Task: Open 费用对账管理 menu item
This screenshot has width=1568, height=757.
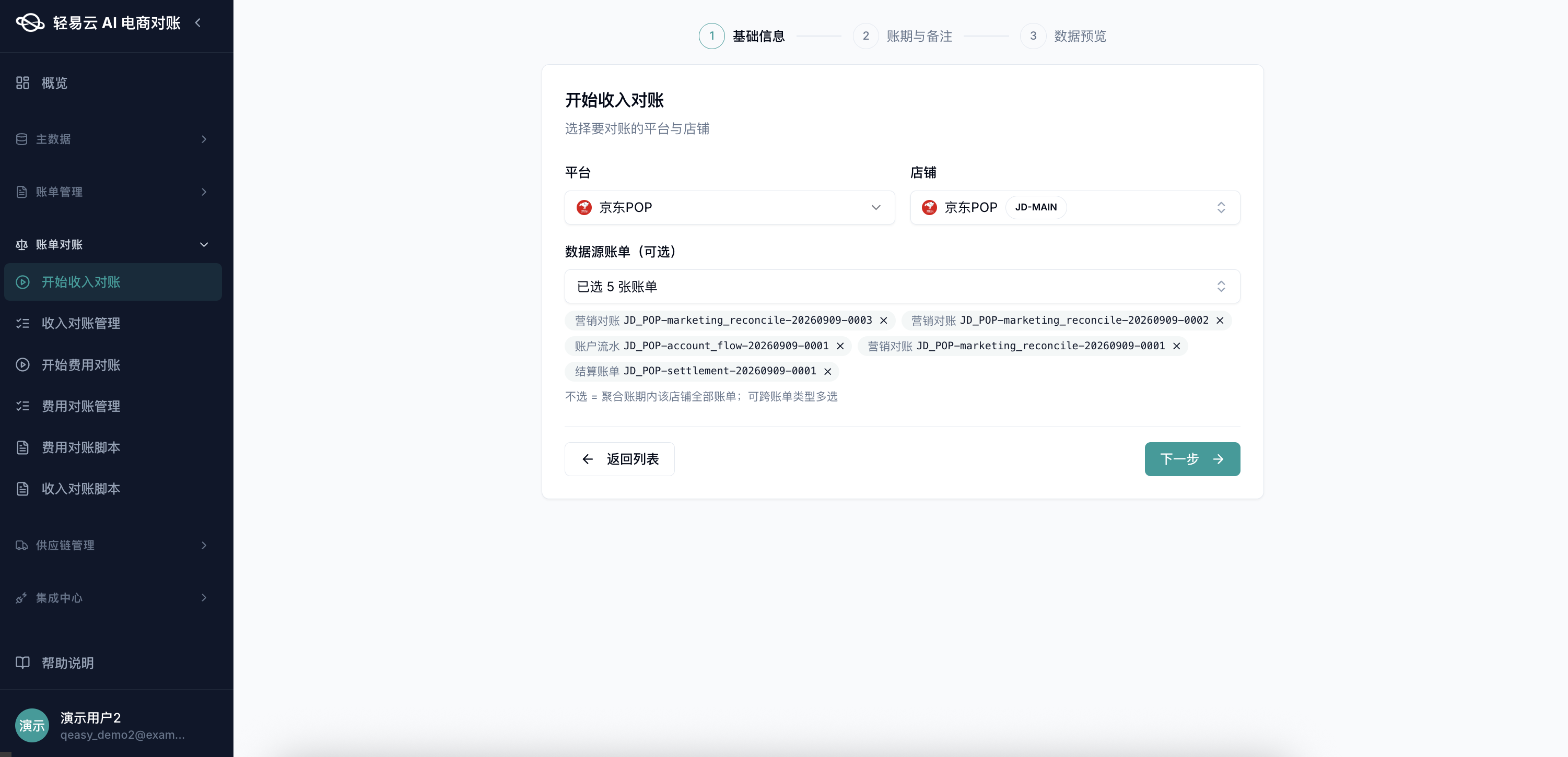Action: point(113,406)
